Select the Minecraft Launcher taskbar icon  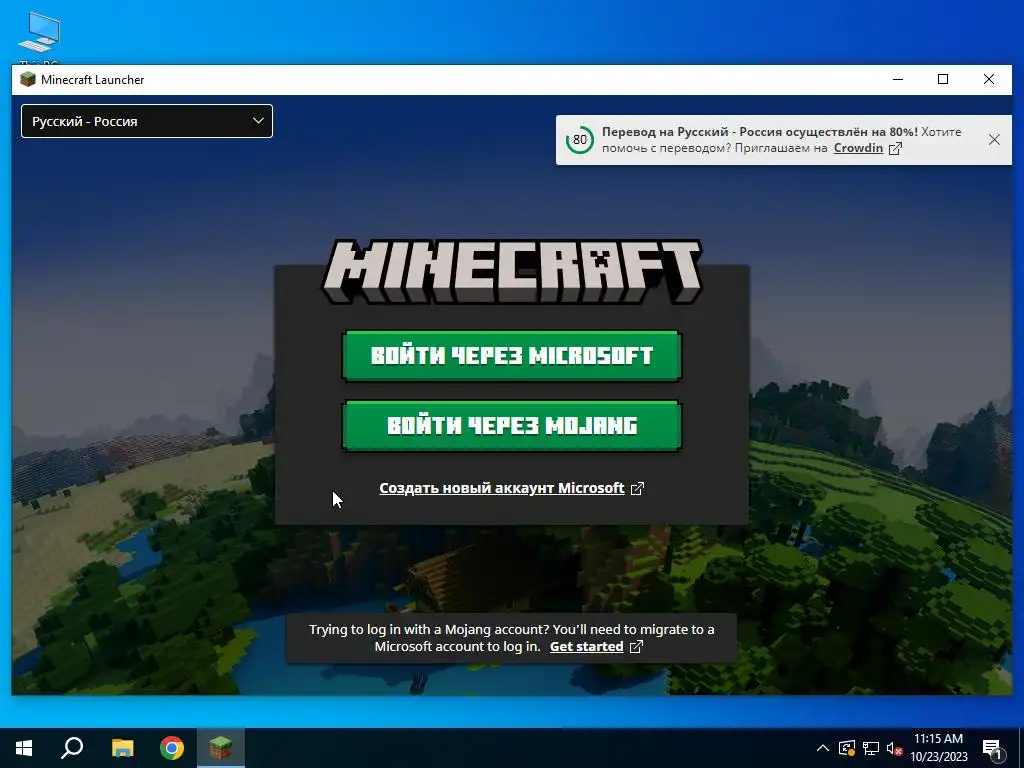point(221,748)
